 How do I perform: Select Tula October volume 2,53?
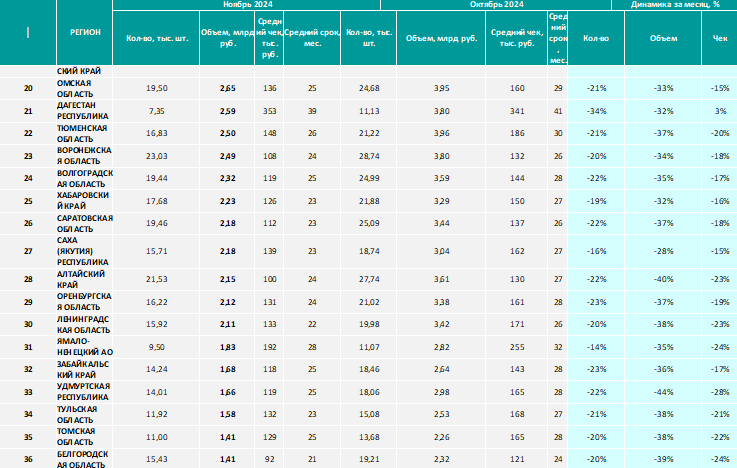[441, 414]
